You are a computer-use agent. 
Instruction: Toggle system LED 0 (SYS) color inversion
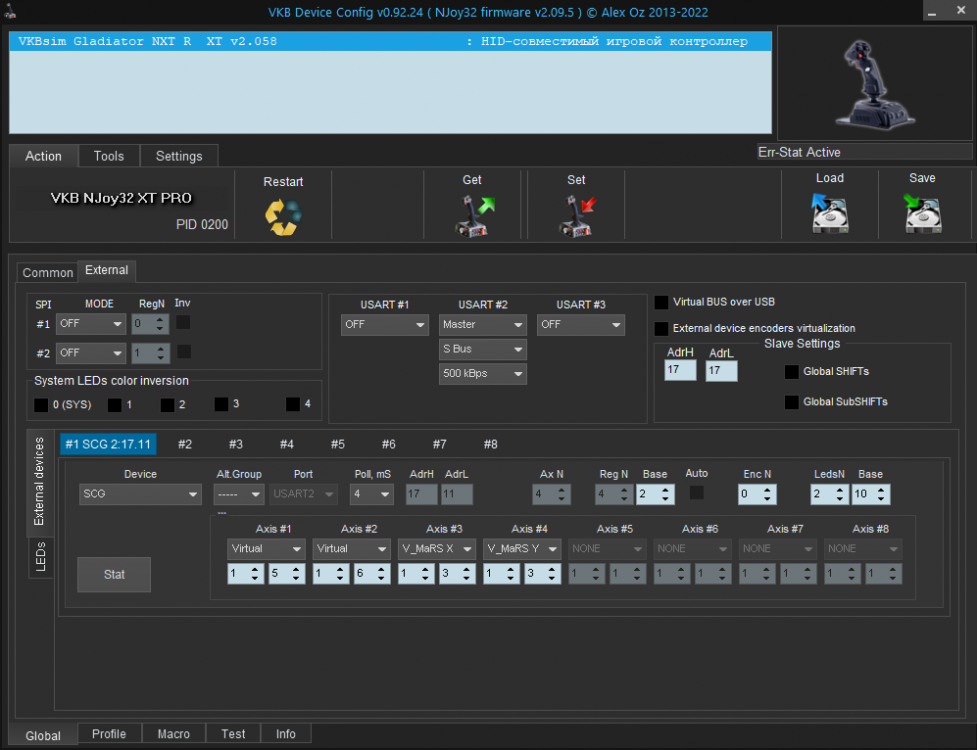click(41, 405)
